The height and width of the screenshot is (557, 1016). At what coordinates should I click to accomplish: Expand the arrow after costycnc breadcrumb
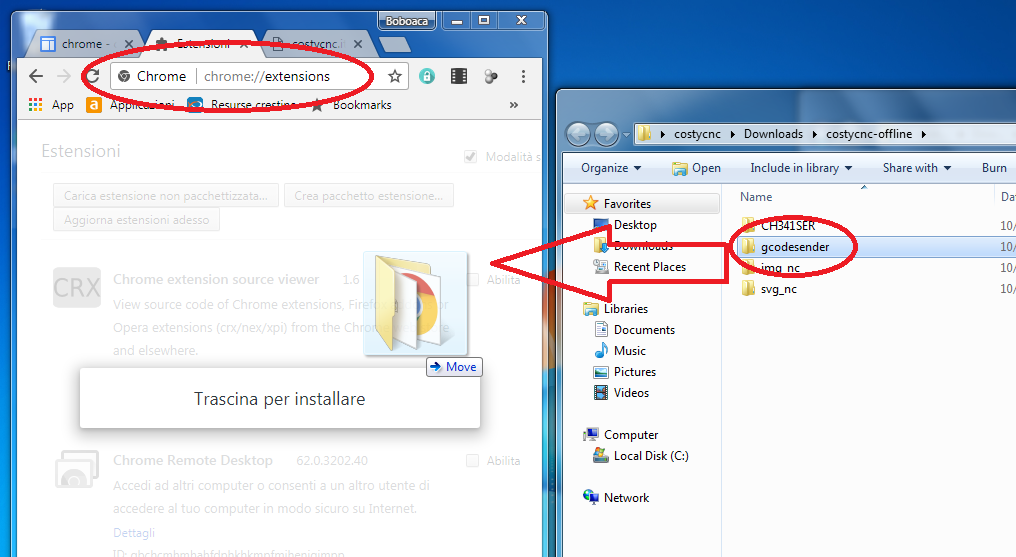click(732, 135)
